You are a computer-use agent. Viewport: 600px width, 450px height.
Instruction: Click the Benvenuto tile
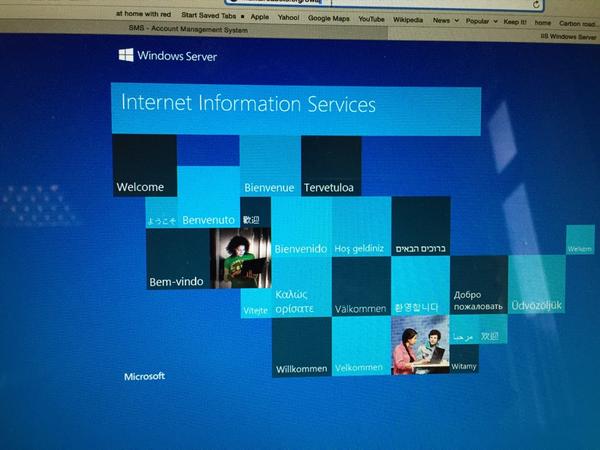209,197
